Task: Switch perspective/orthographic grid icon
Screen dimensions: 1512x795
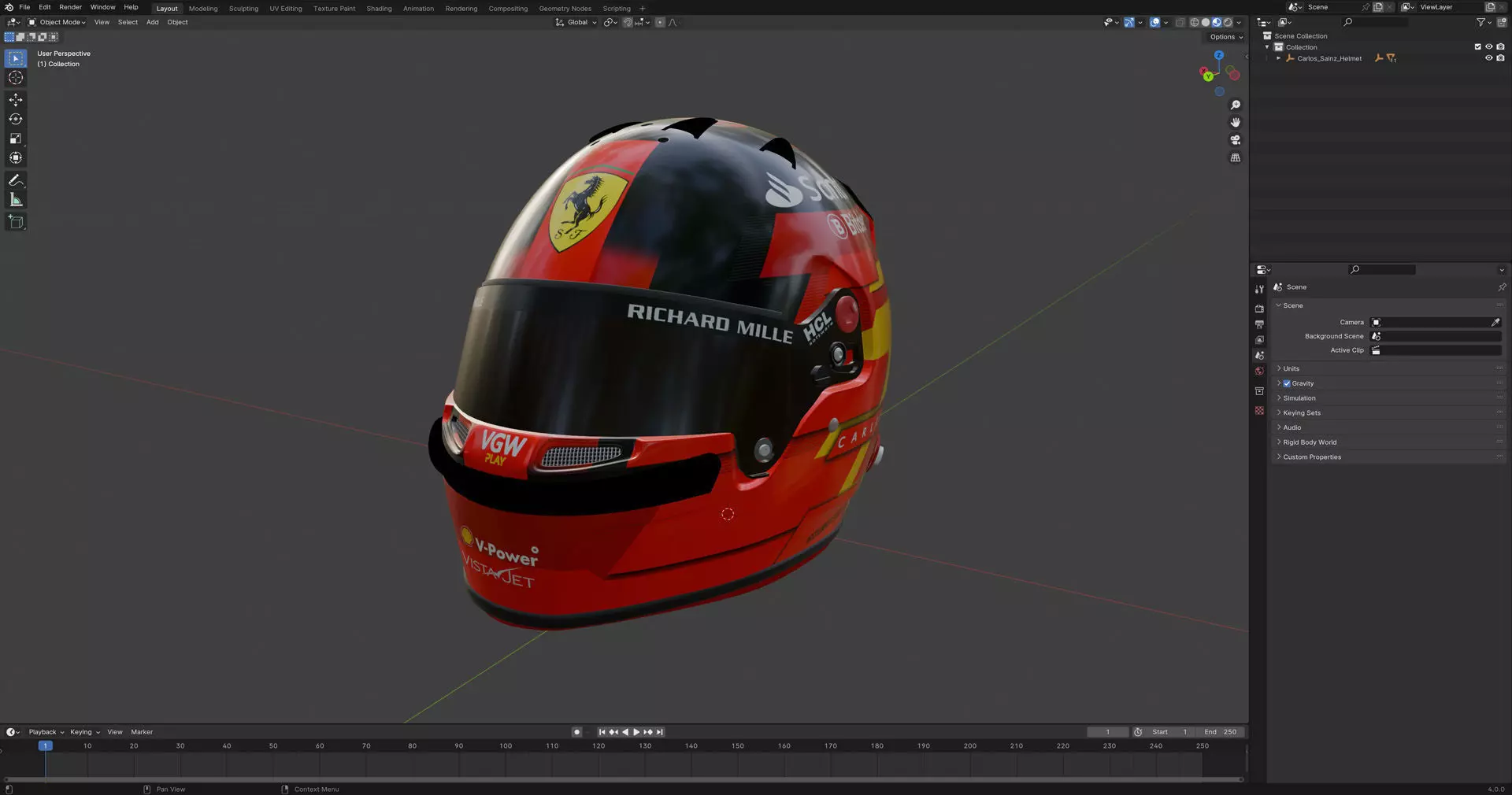Action: (1236, 157)
